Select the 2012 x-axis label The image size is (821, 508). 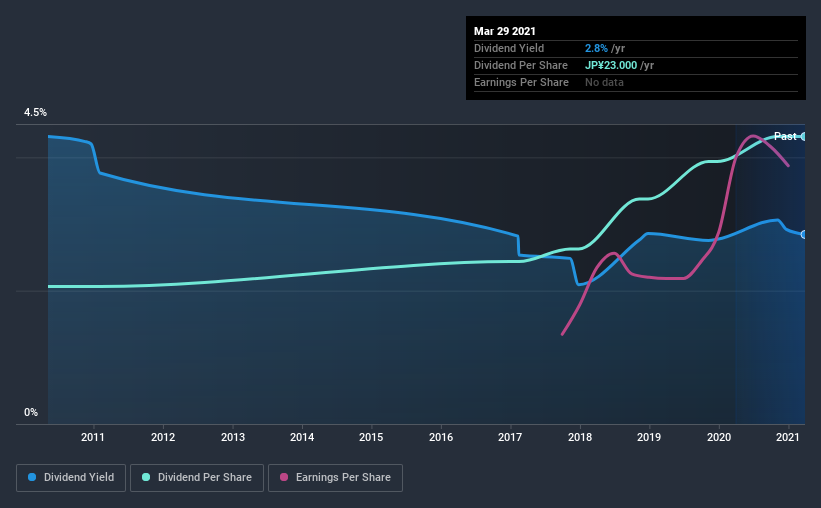pyautogui.click(x=163, y=437)
